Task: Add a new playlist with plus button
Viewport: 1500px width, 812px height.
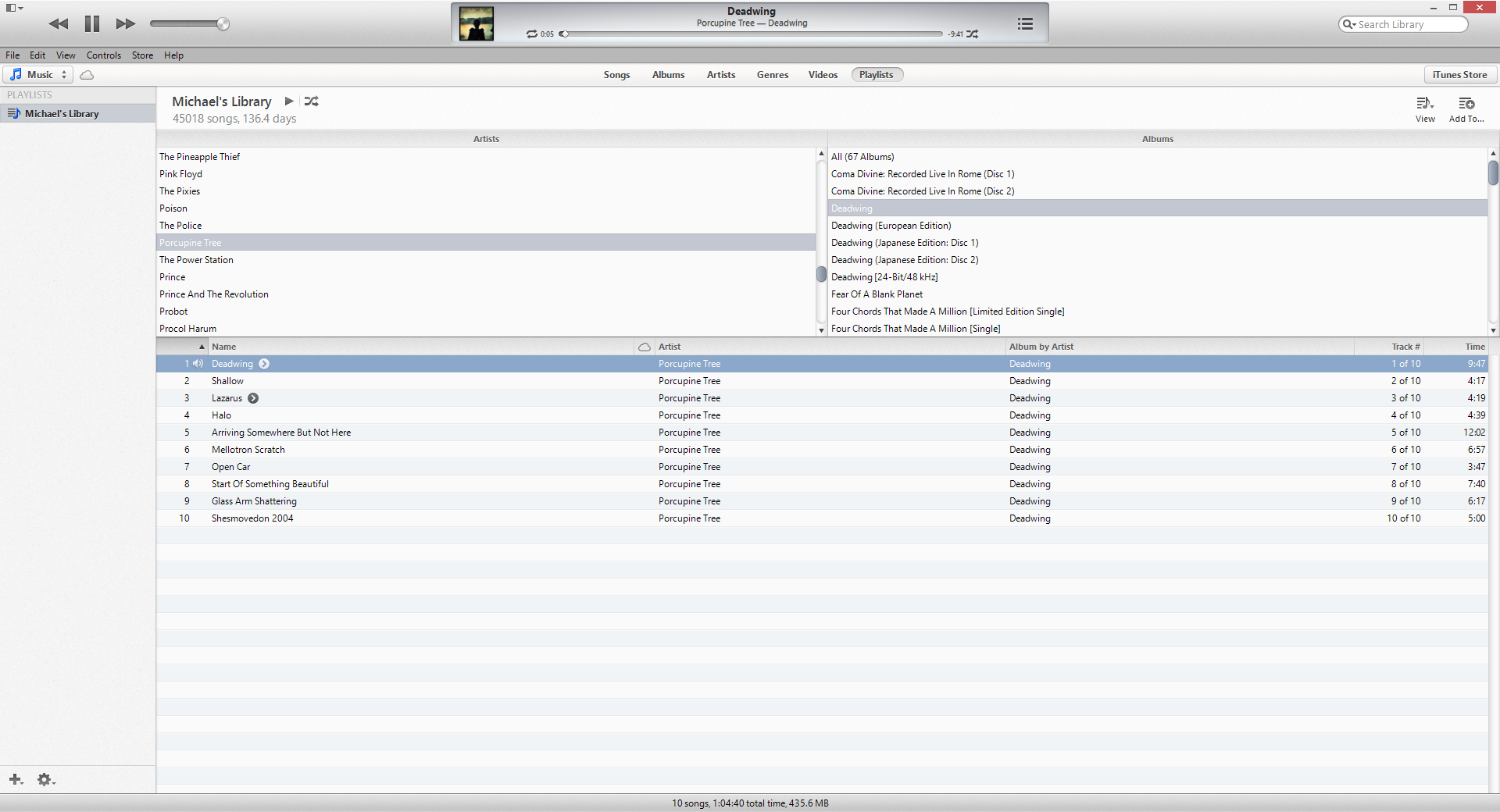Action: (16, 779)
